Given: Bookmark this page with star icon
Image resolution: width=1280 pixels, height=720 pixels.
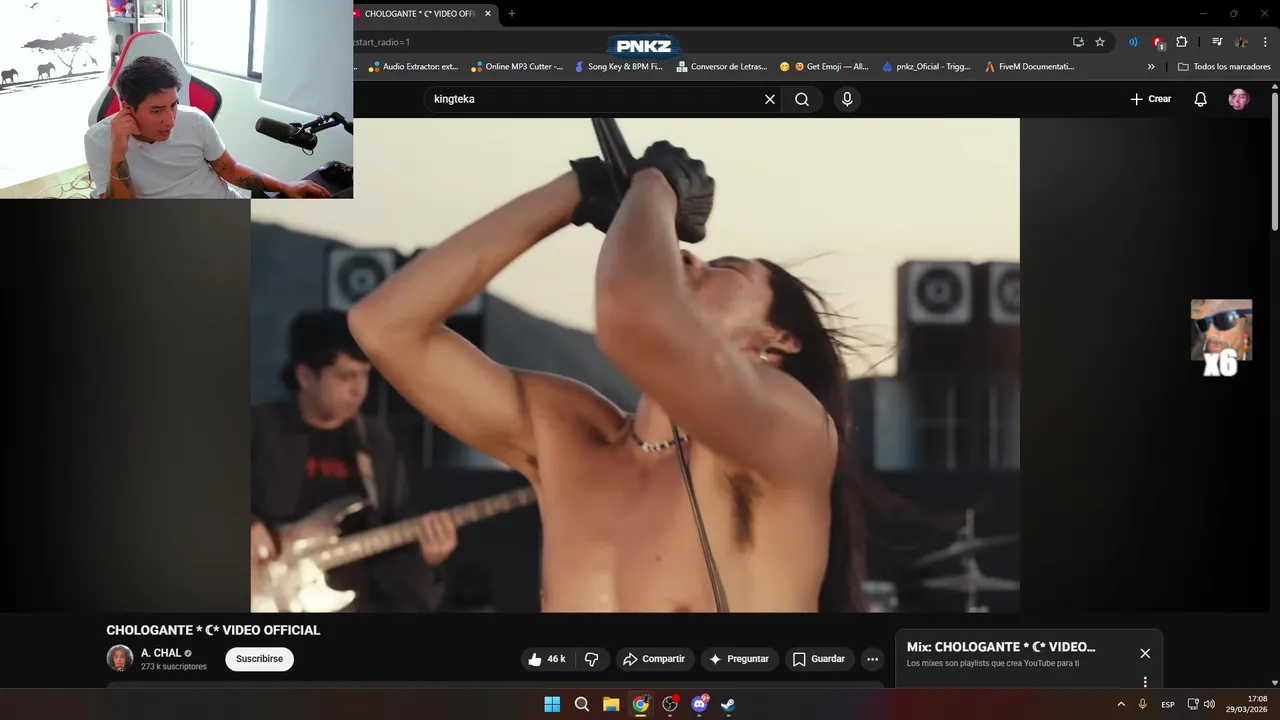Looking at the screenshot, I should [x=1100, y=42].
